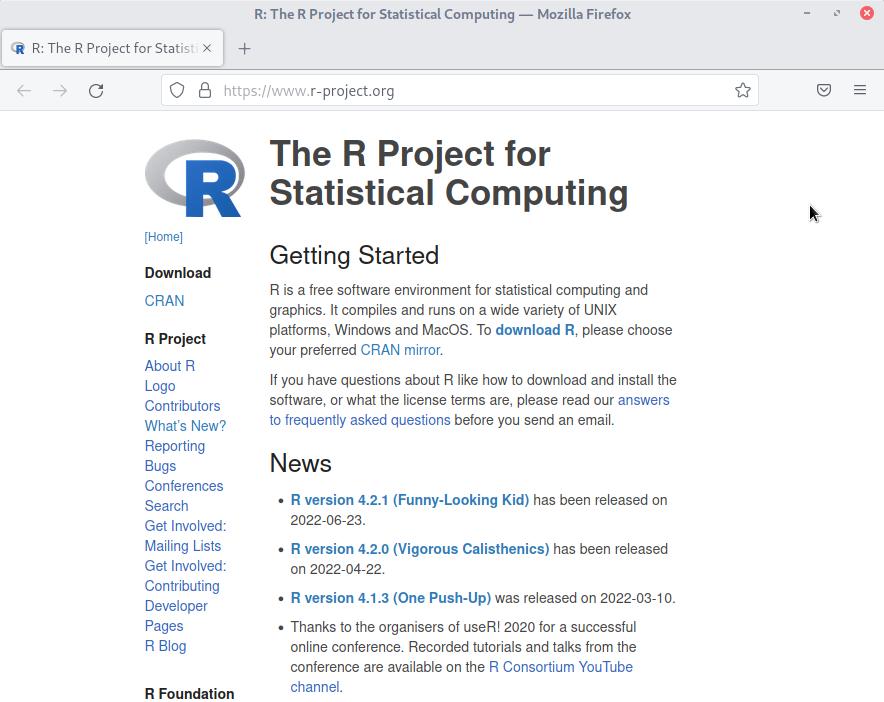Minimize the Firefox window

[807, 13]
